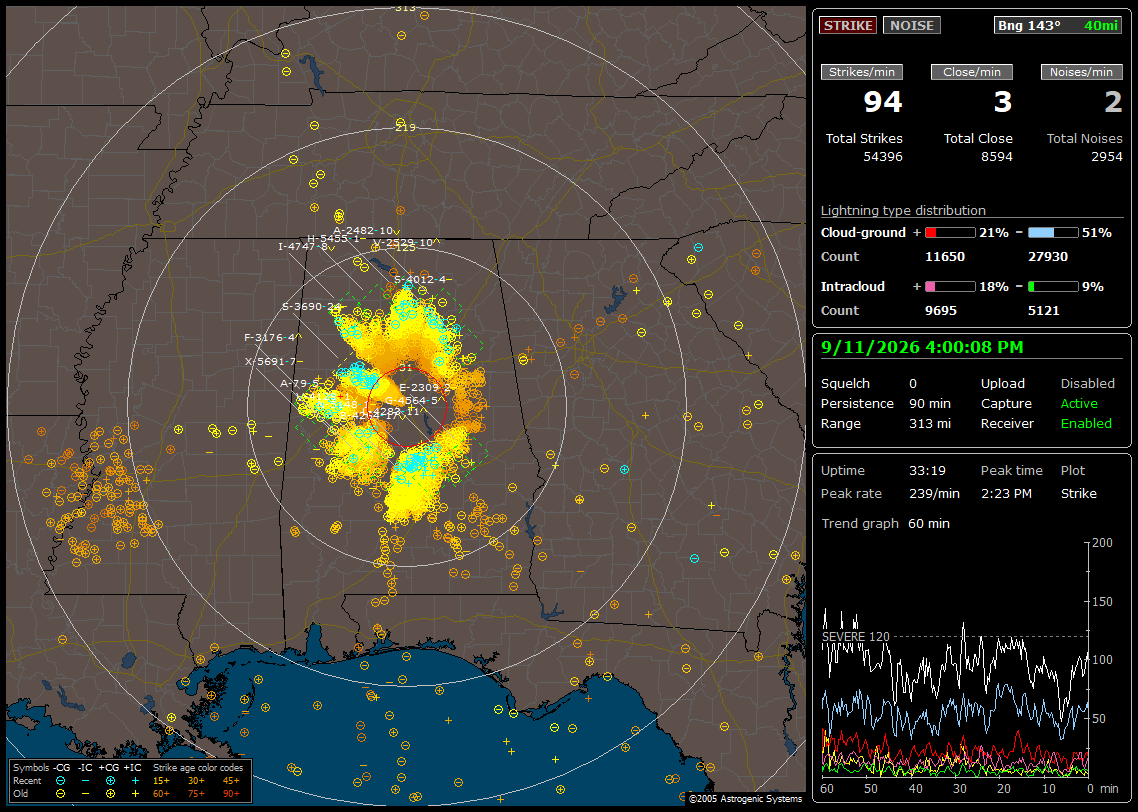Click the negative cloud-ground 51% blue bar

(1053, 233)
